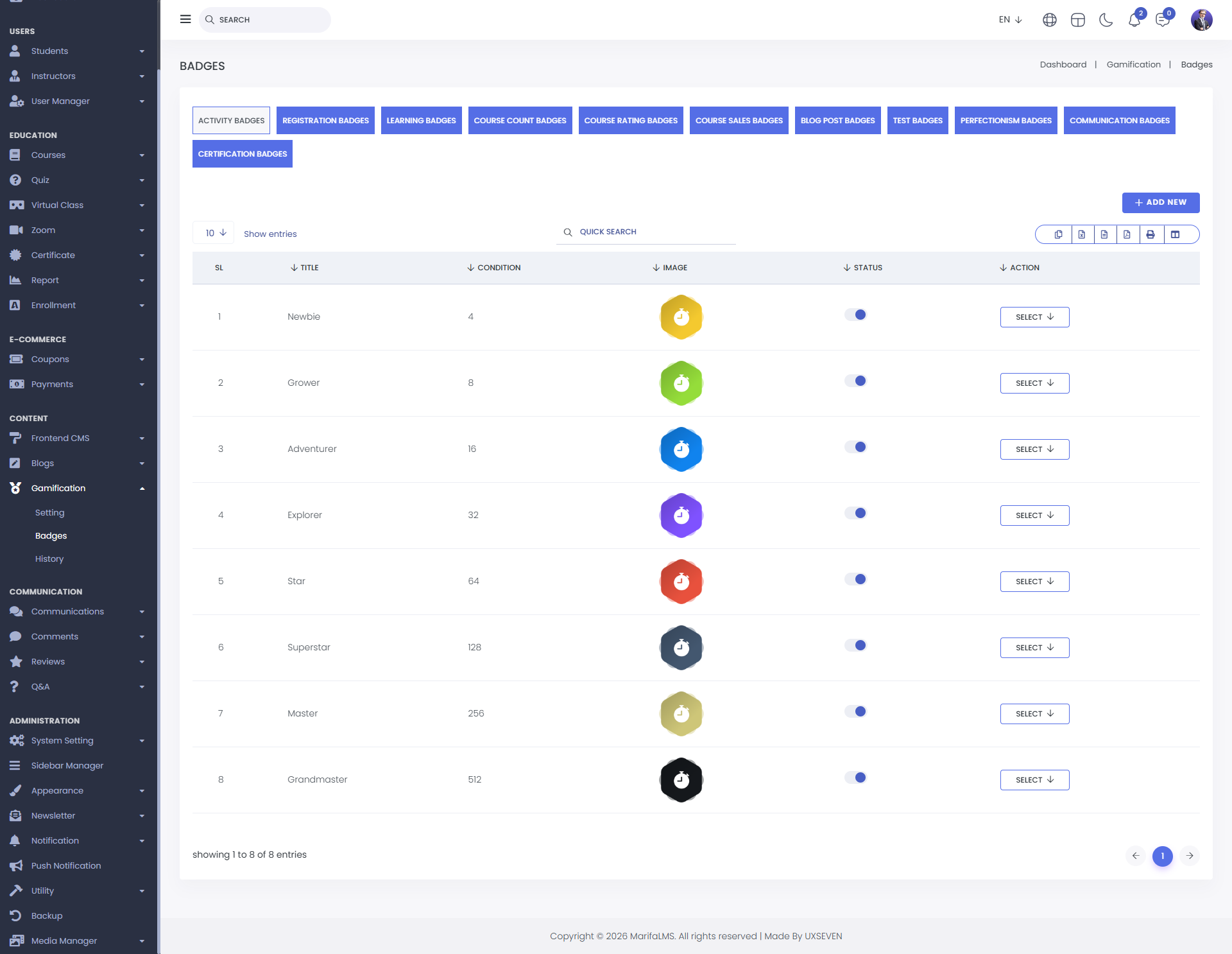The height and width of the screenshot is (954, 1232).
Task: Switch to Learning Badges tab
Action: [421, 120]
